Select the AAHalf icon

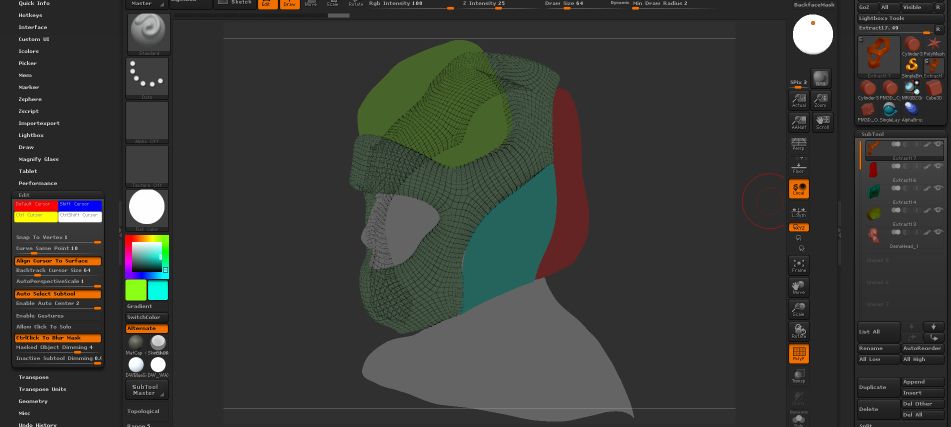(799, 122)
